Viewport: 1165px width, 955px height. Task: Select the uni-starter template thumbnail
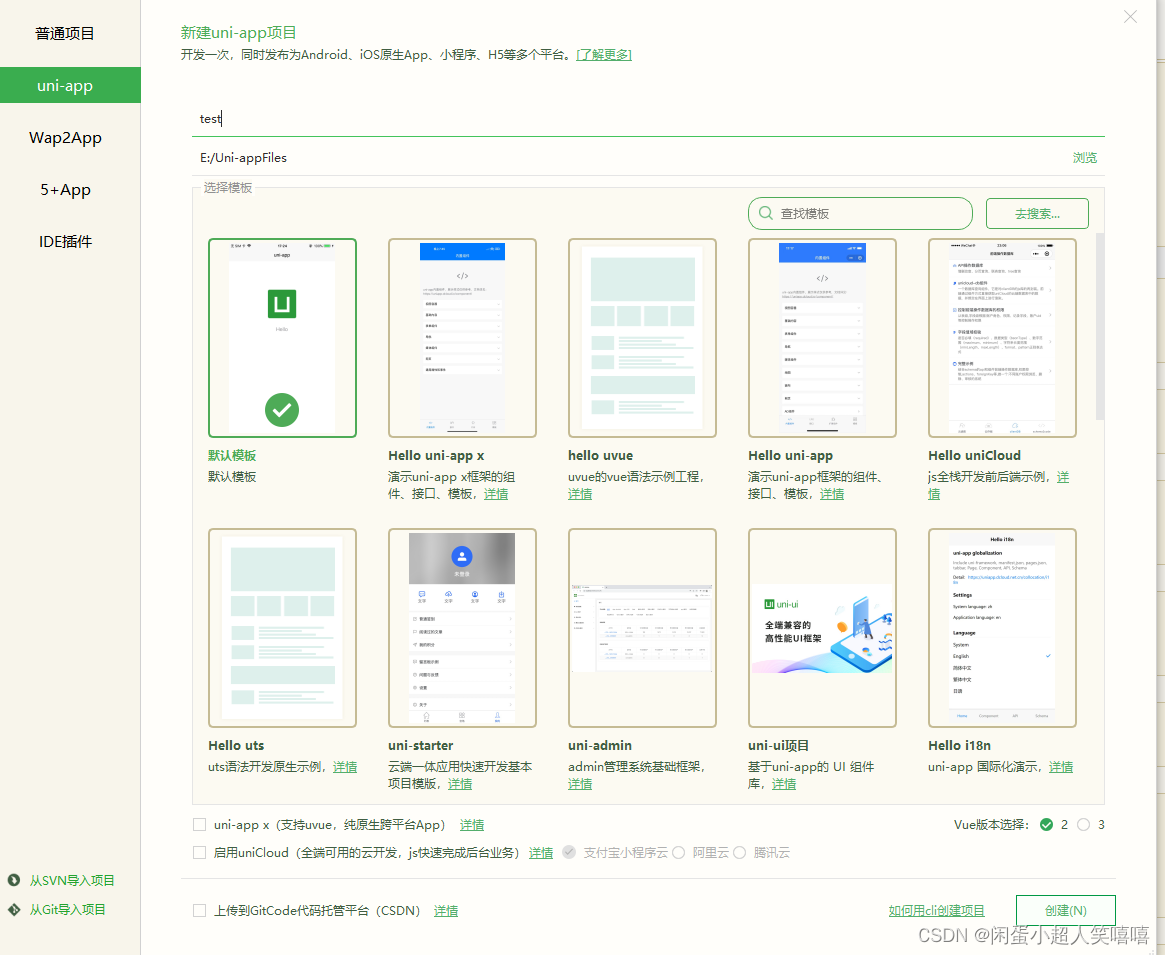(x=462, y=628)
